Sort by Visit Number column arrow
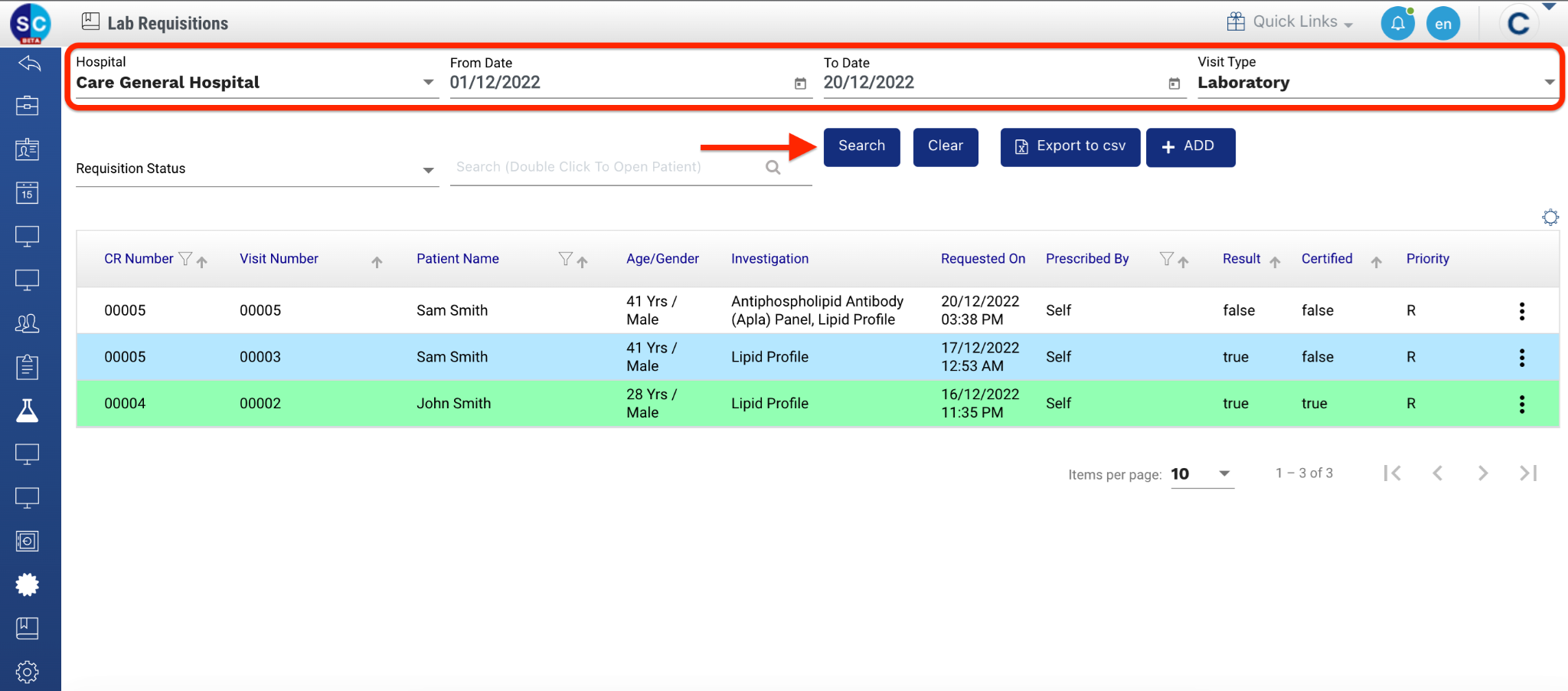Screen dimensions: 1568x691 point(377,262)
